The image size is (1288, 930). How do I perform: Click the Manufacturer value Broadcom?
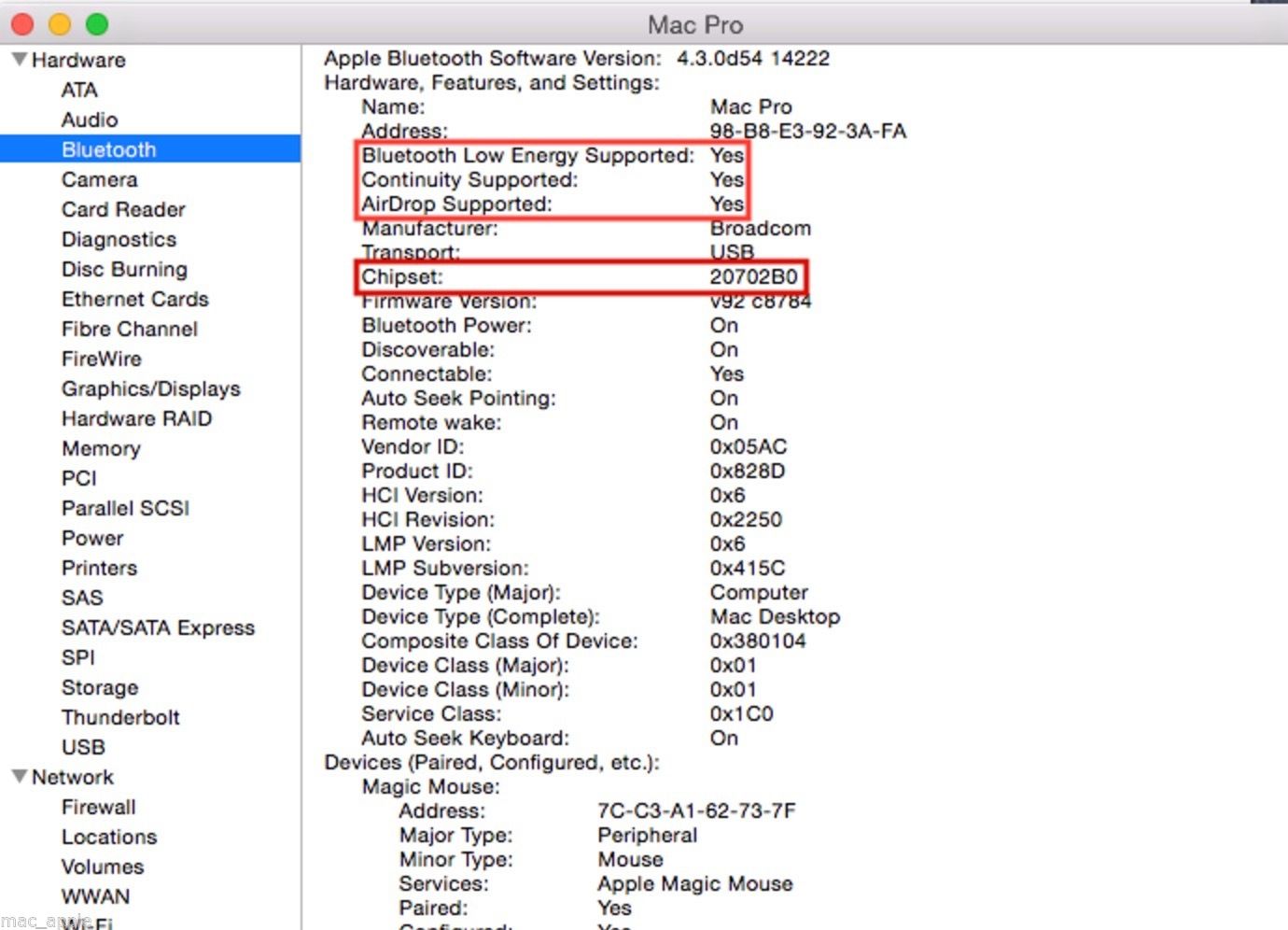coord(761,228)
